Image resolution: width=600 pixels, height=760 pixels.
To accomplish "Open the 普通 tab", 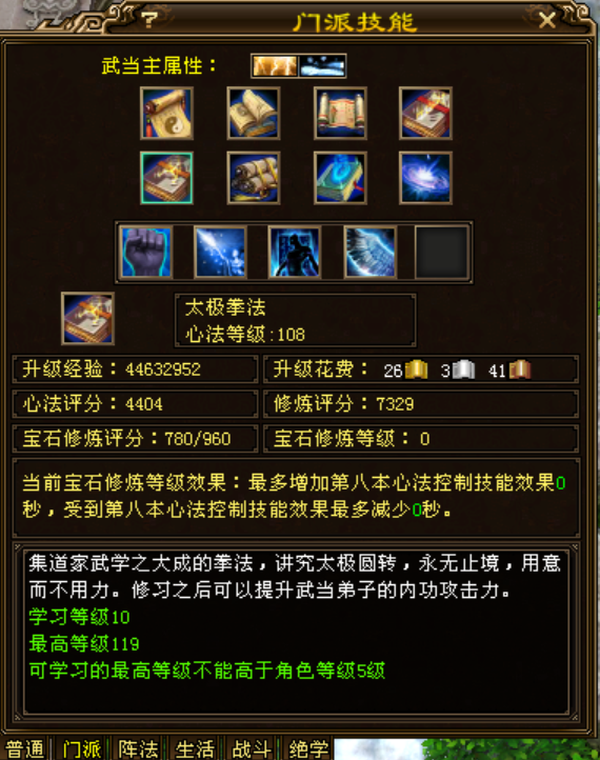I will click(25, 749).
